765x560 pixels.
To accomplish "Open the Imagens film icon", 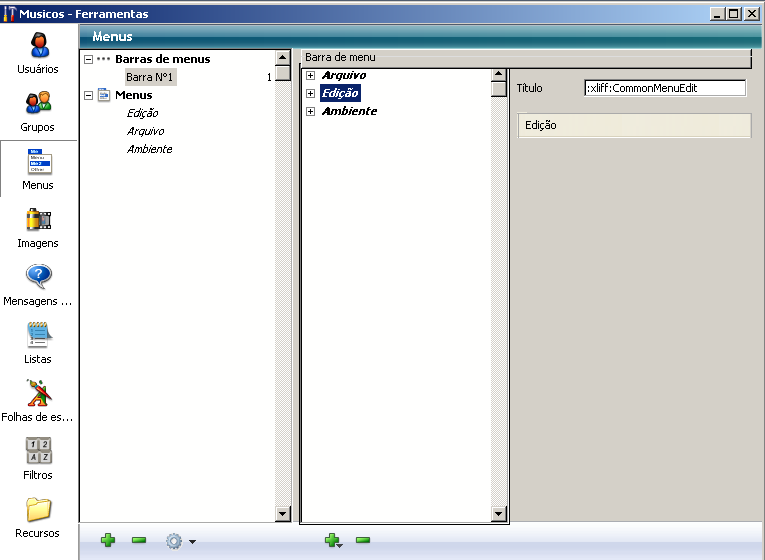I will click(39, 219).
